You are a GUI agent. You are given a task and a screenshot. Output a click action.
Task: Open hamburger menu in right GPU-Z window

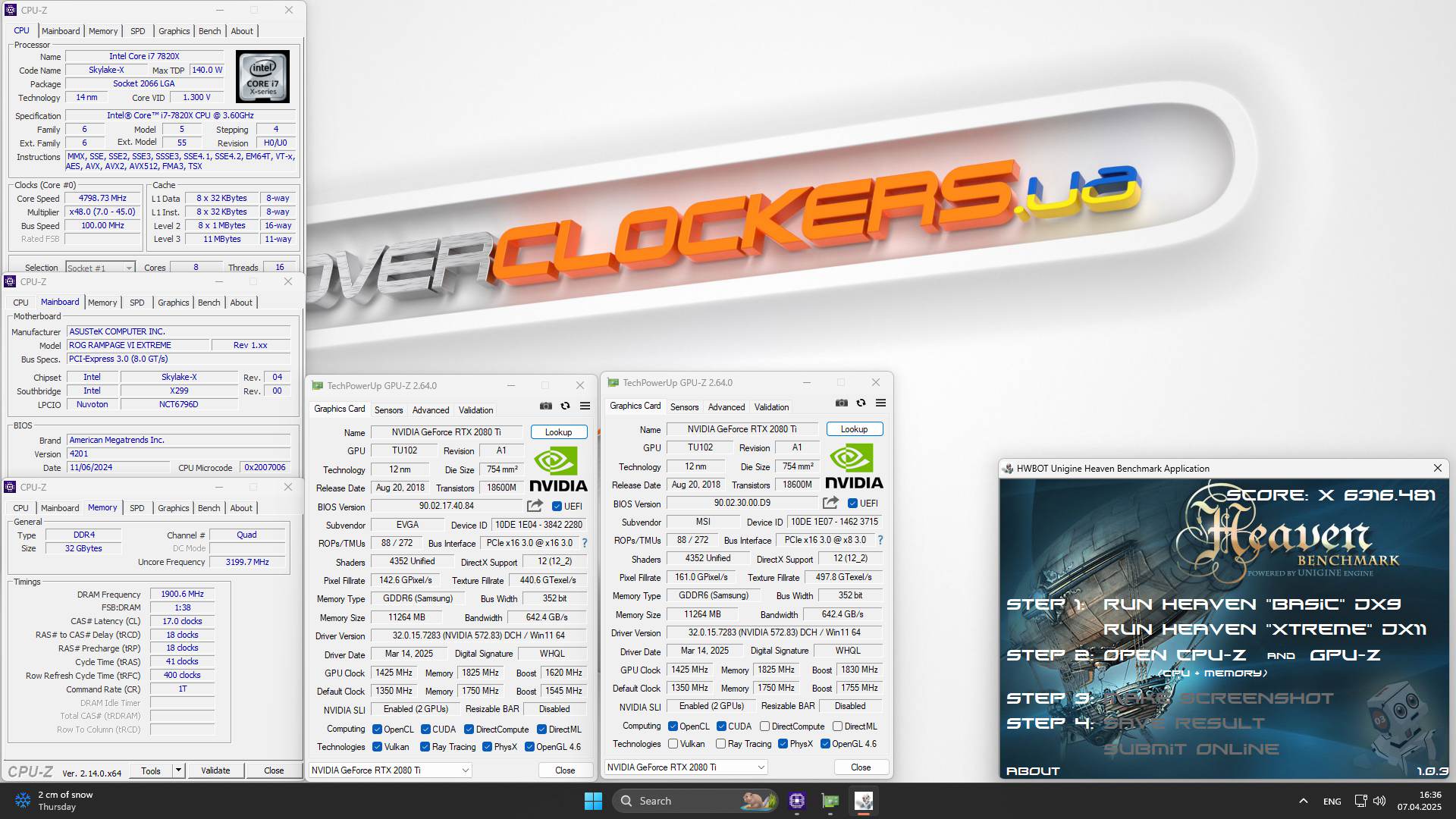pyautogui.click(x=880, y=403)
